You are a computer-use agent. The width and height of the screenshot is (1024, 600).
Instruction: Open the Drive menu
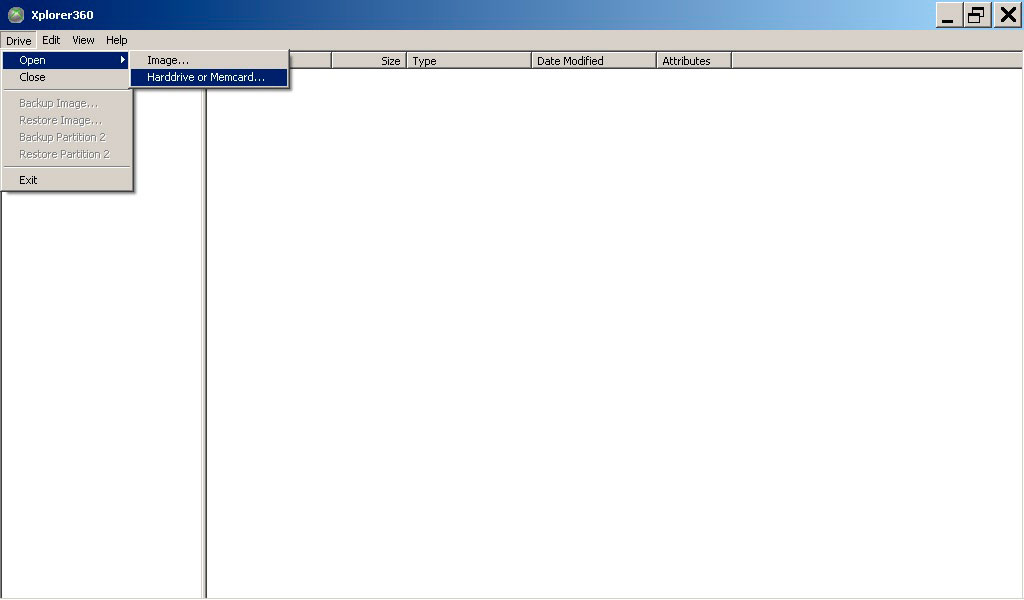(18, 40)
